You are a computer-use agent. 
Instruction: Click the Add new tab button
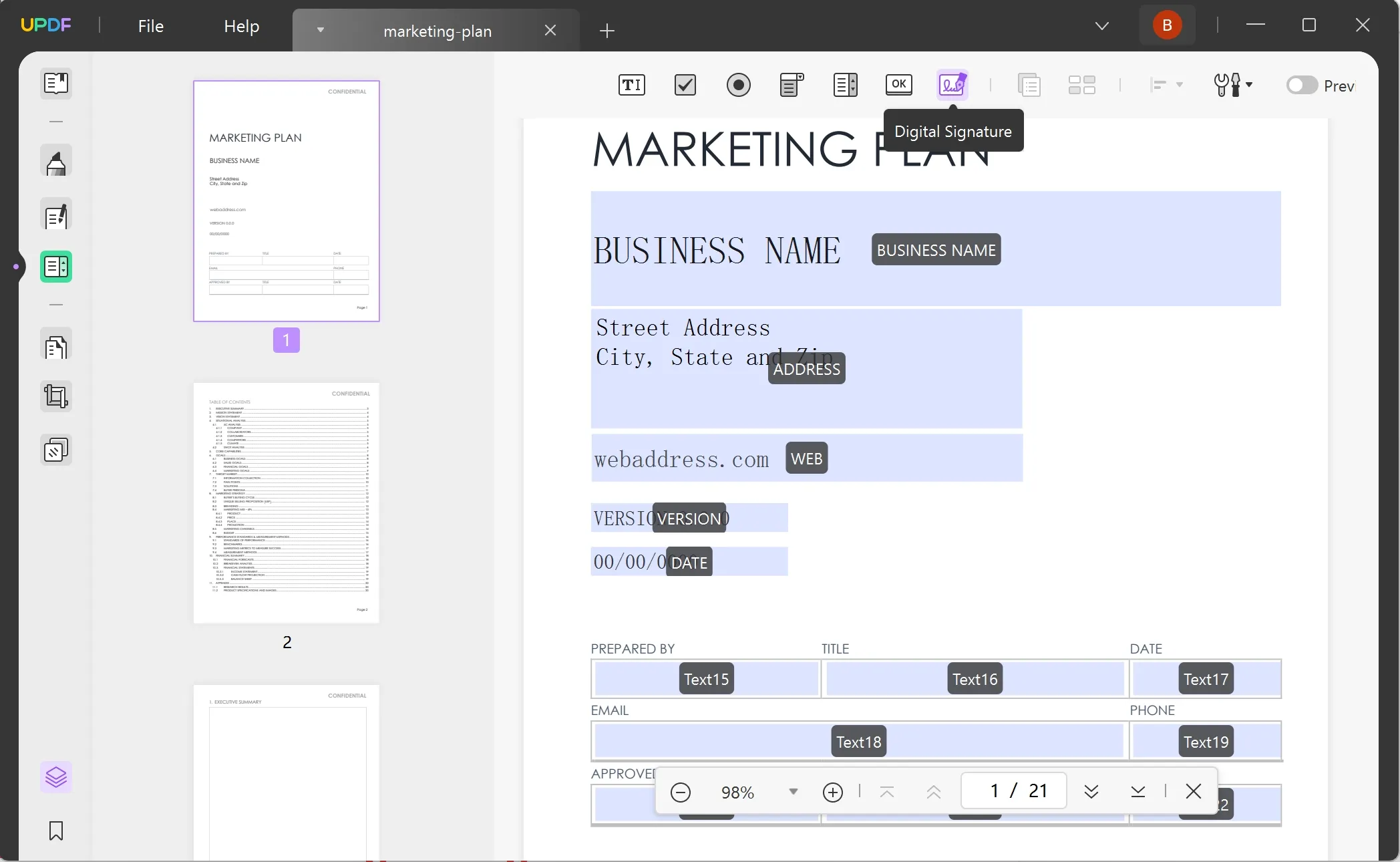click(607, 30)
